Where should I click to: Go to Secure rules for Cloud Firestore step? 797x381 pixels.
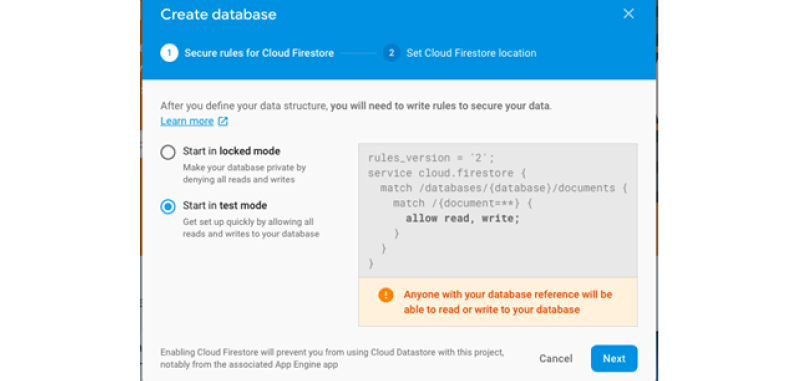point(259,53)
